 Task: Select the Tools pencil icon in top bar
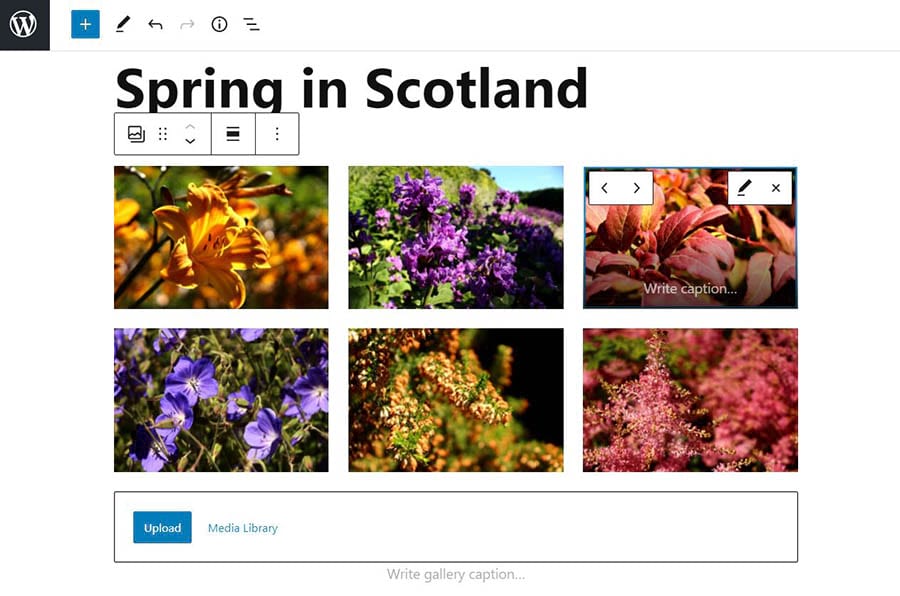(x=122, y=25)
